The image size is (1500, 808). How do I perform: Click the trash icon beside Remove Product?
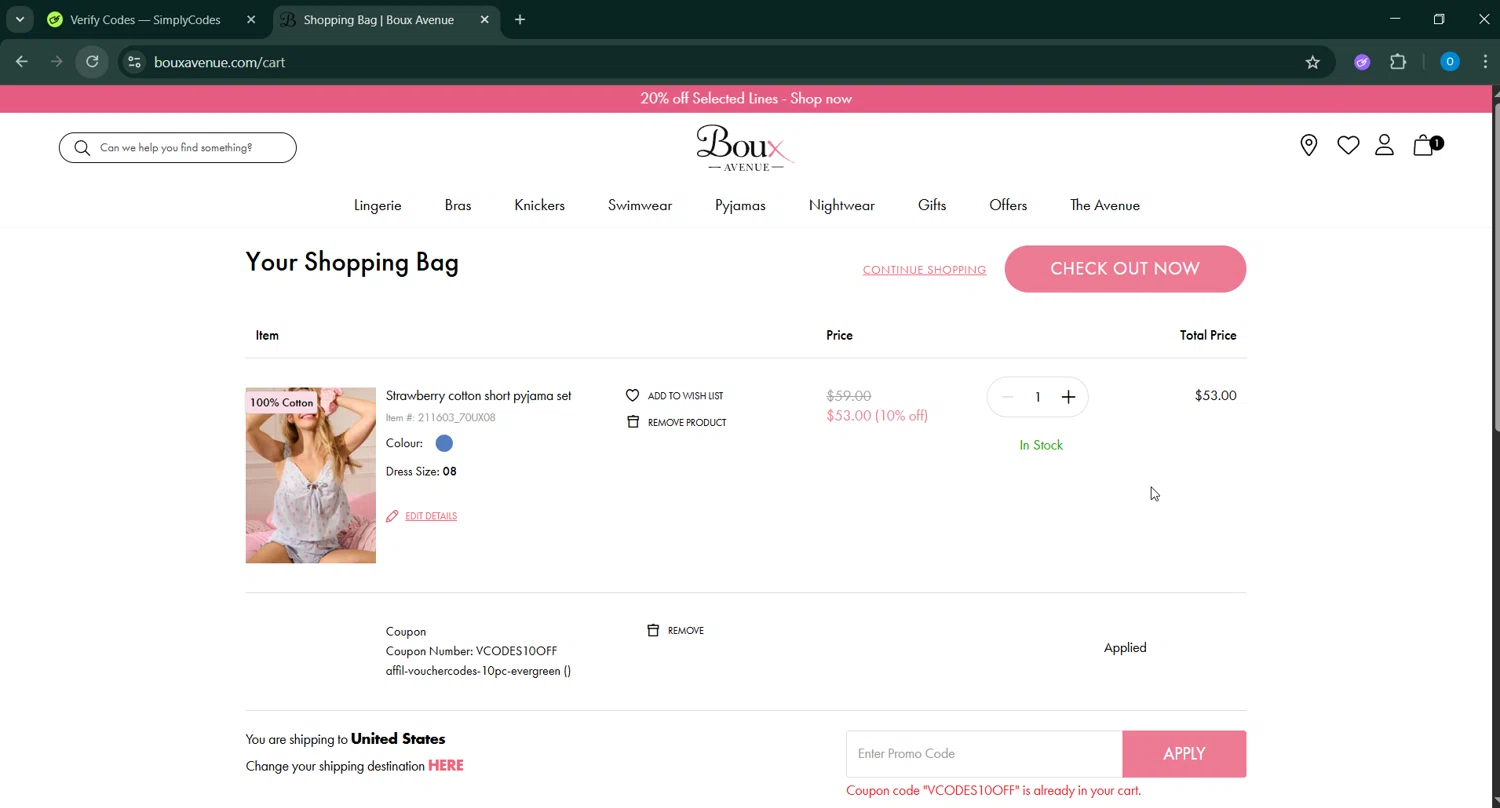pos(632,422)
